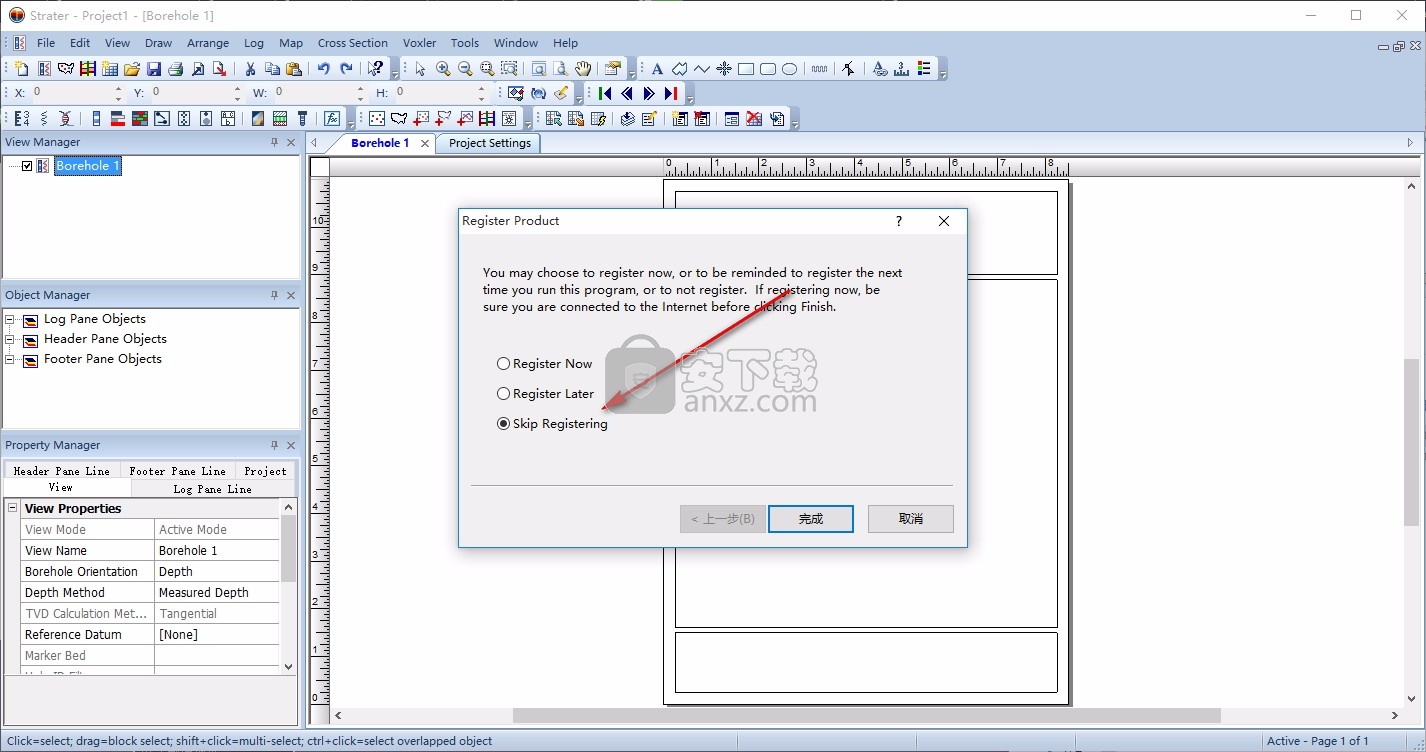Click the Zoom Out magnifier icon

tap(465, 69)
